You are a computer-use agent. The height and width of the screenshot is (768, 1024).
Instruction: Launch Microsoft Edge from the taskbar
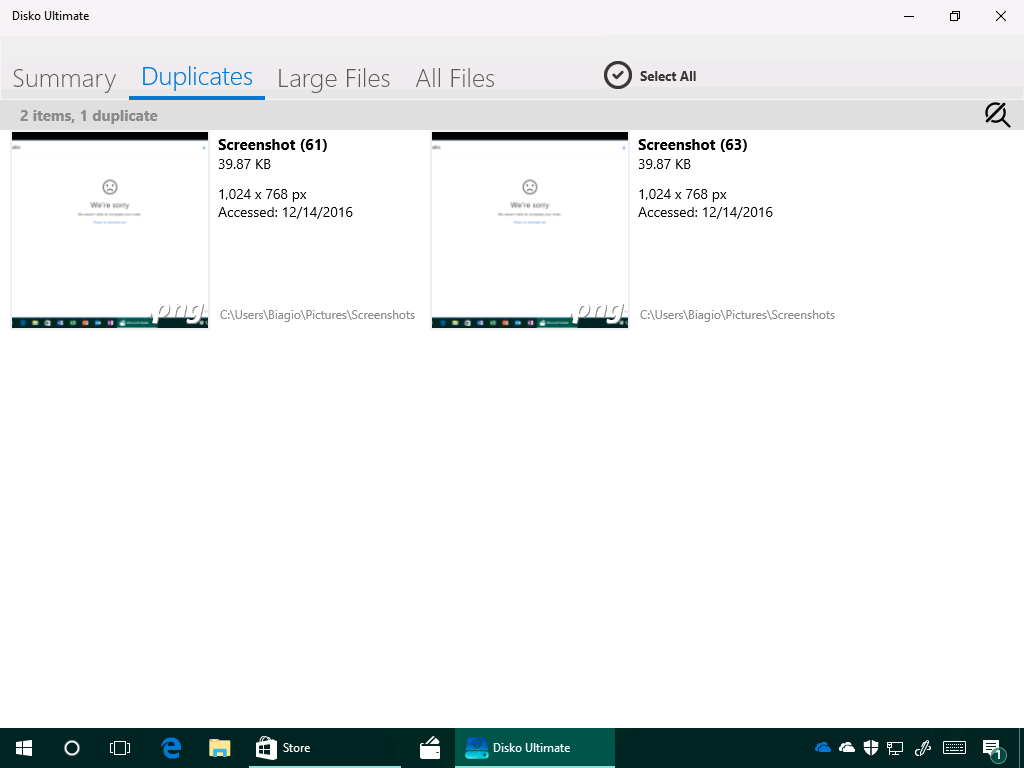171,748
